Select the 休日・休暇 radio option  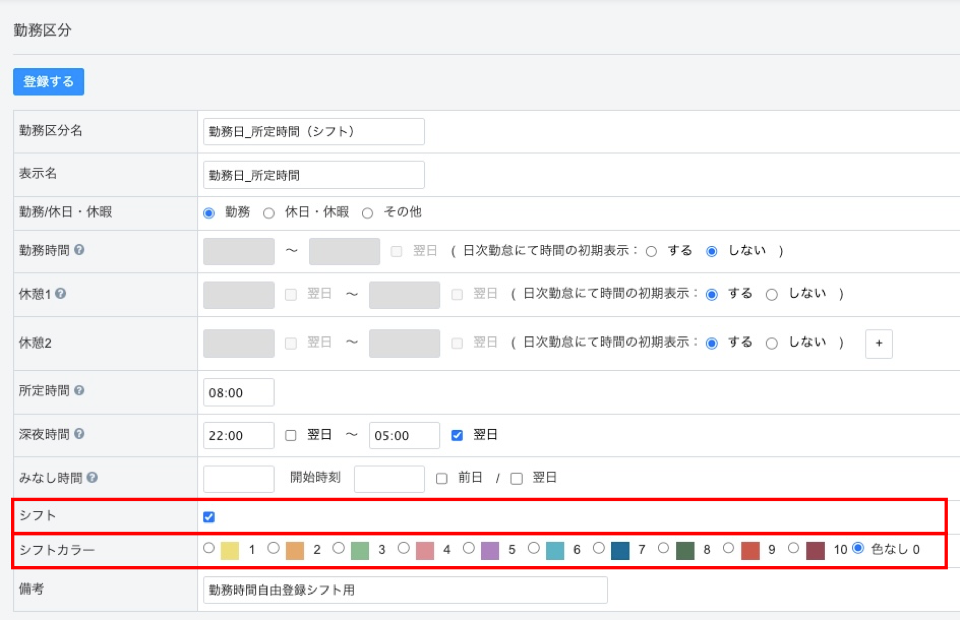pos(269,213)
